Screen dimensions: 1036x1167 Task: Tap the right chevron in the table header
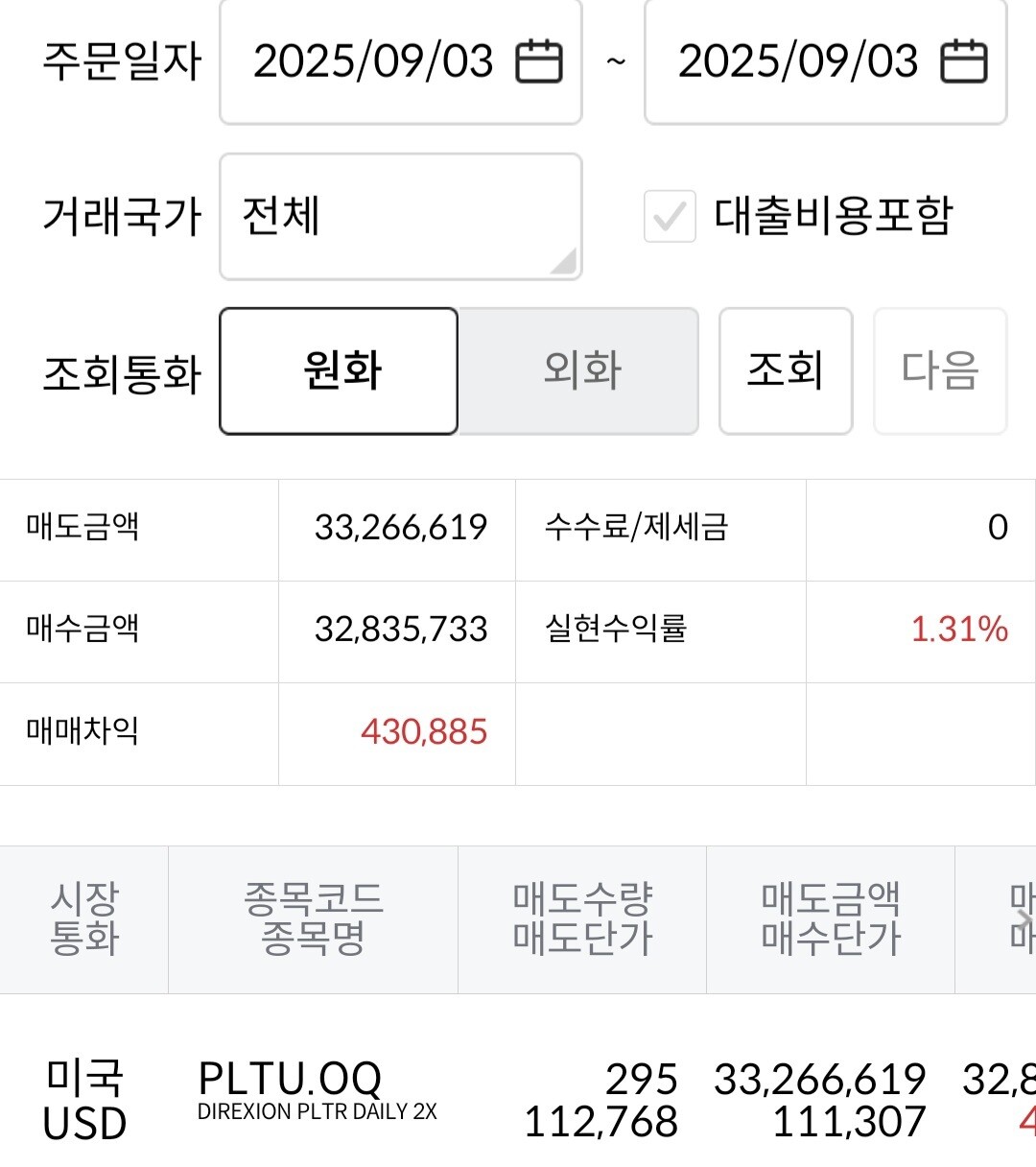click(1024, 919)
